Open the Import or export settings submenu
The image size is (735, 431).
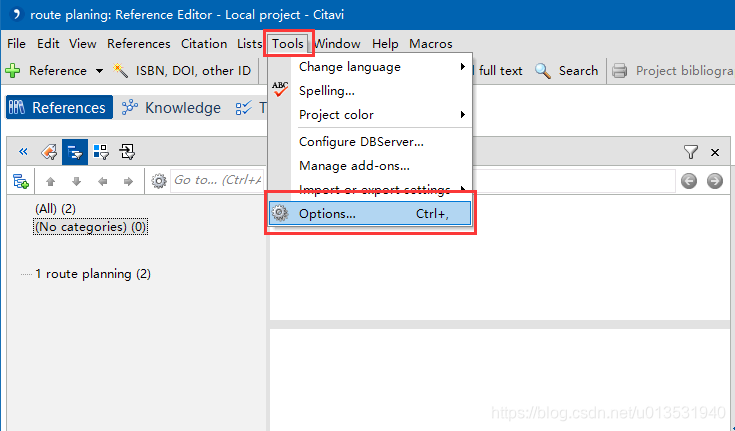(x=370, y=189)
